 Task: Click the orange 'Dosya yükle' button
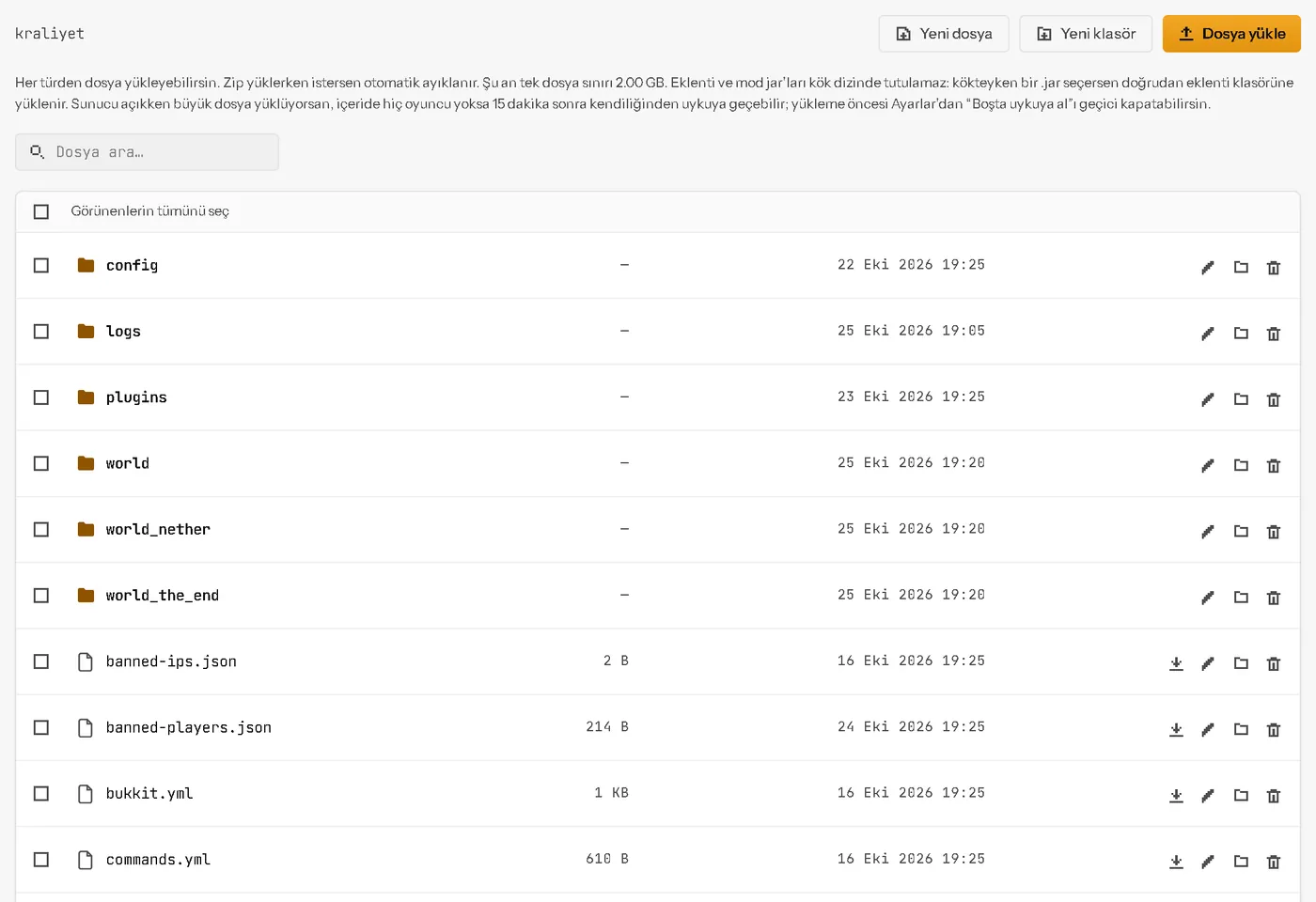click(x=1231, y=34)
